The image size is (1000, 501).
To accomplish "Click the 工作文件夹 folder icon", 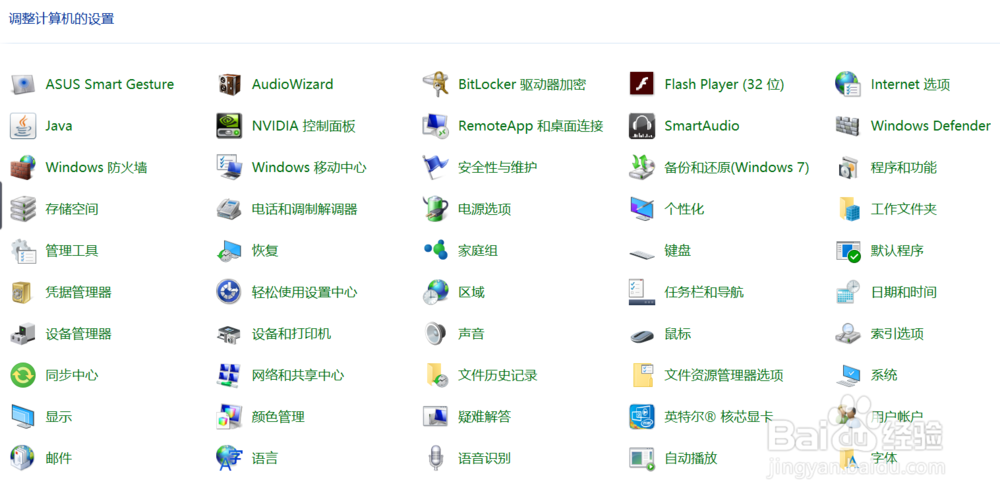I will pos(848,208).
